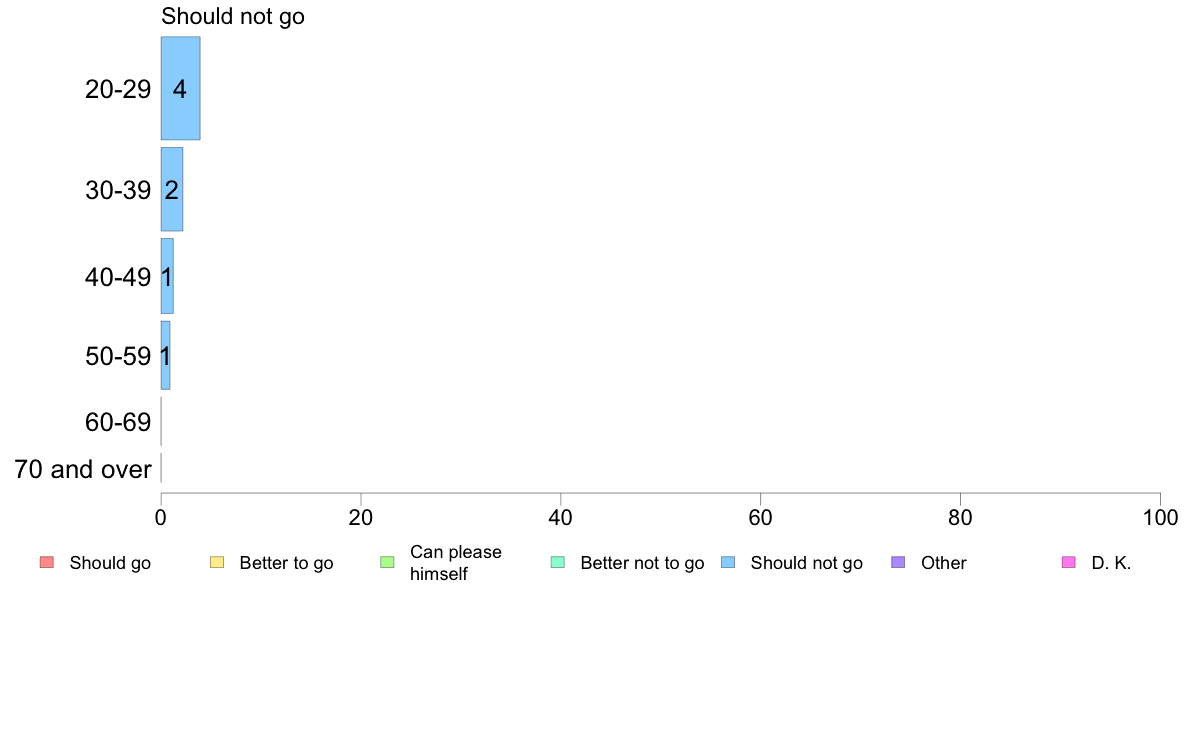Click the teal Better not to go swatch
Screen dimensions: 1188x736
click(x=558, y=562)
